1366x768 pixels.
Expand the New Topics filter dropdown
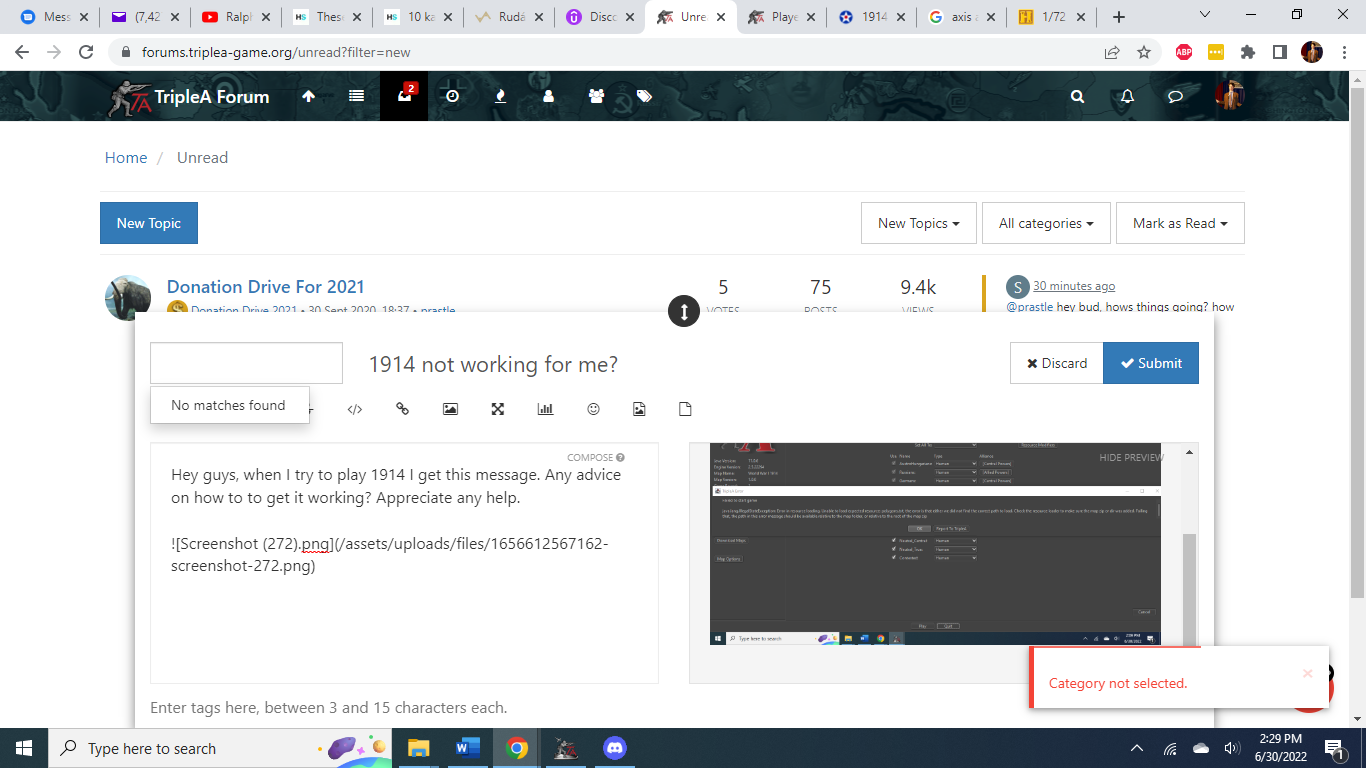918,223
